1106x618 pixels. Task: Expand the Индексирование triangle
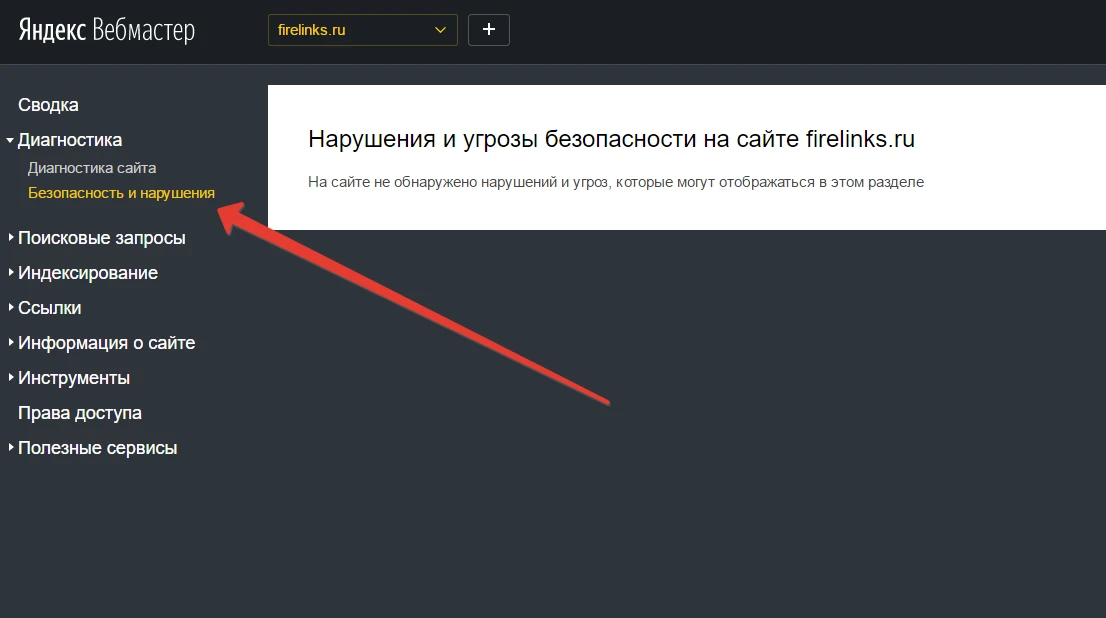11,272
